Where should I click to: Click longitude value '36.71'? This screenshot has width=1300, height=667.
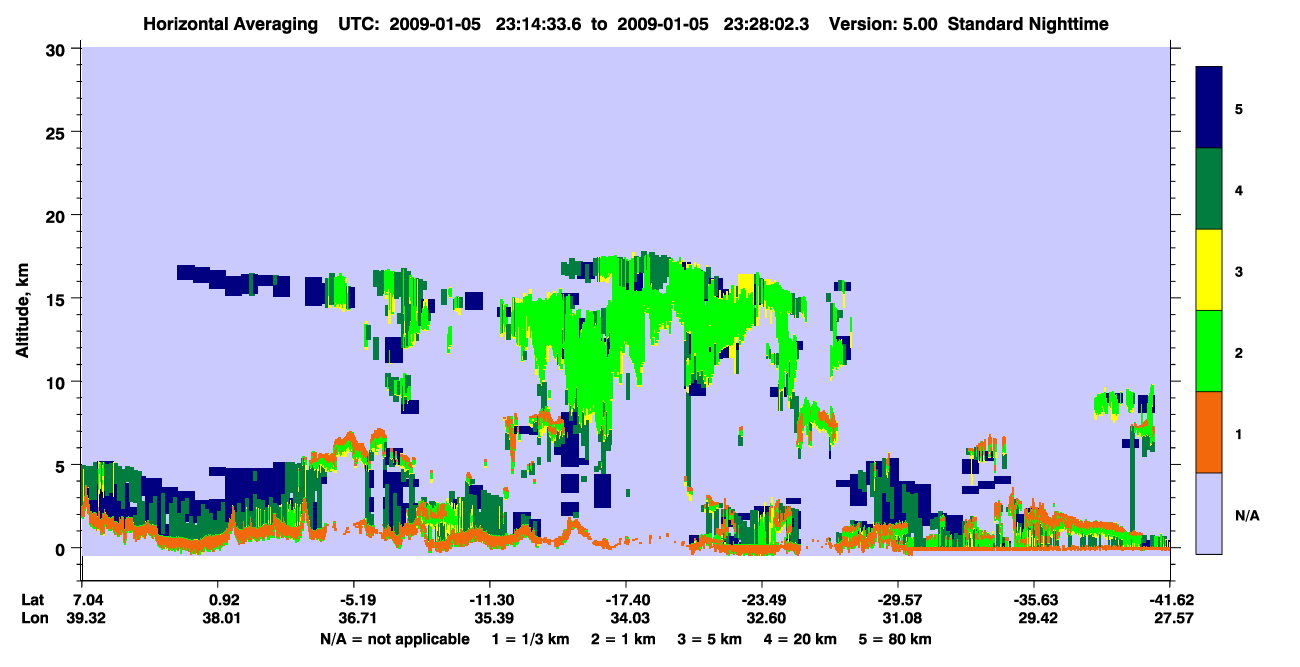357,619
